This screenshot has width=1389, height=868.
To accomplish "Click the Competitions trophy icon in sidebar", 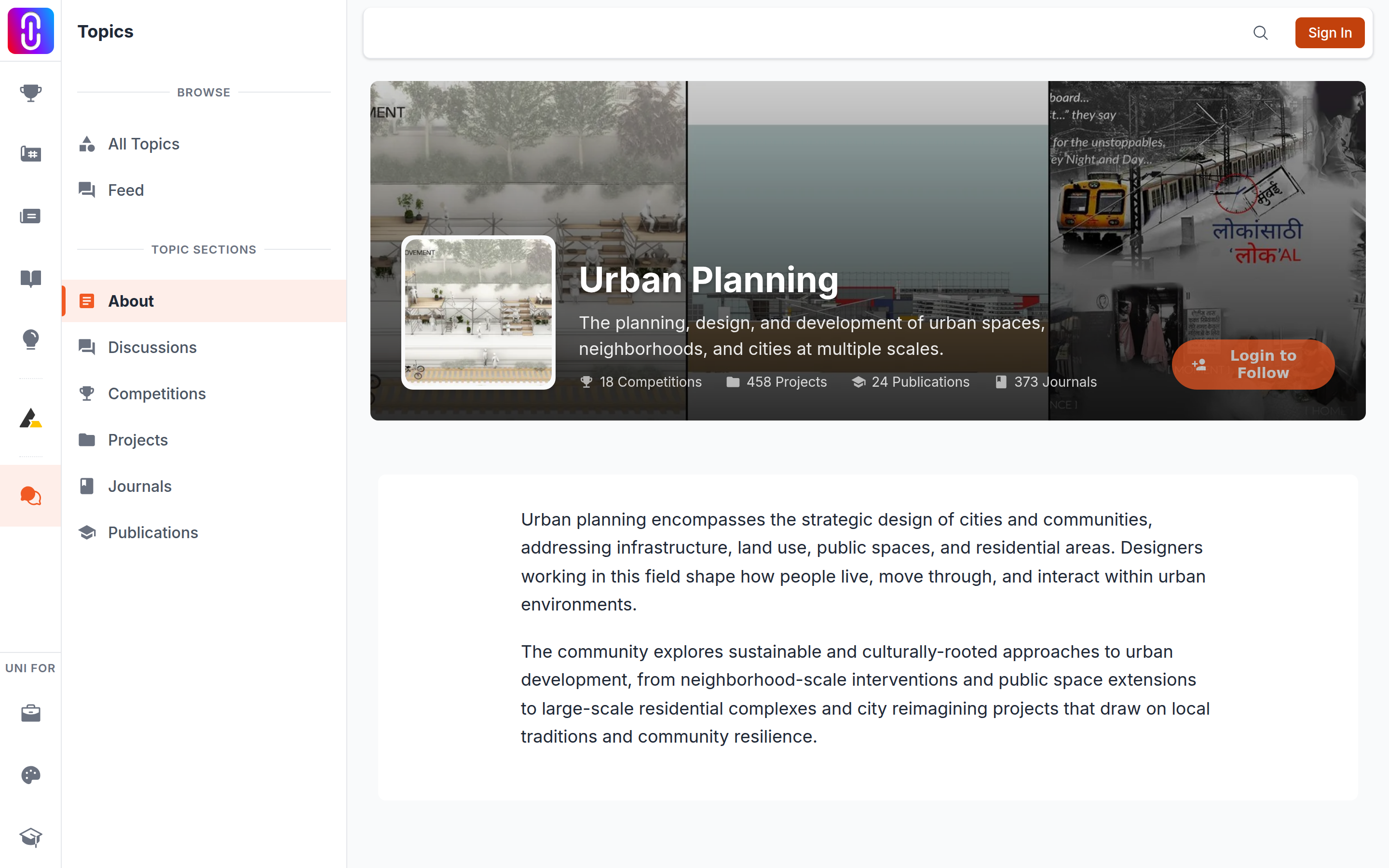I will click(87, 393).
